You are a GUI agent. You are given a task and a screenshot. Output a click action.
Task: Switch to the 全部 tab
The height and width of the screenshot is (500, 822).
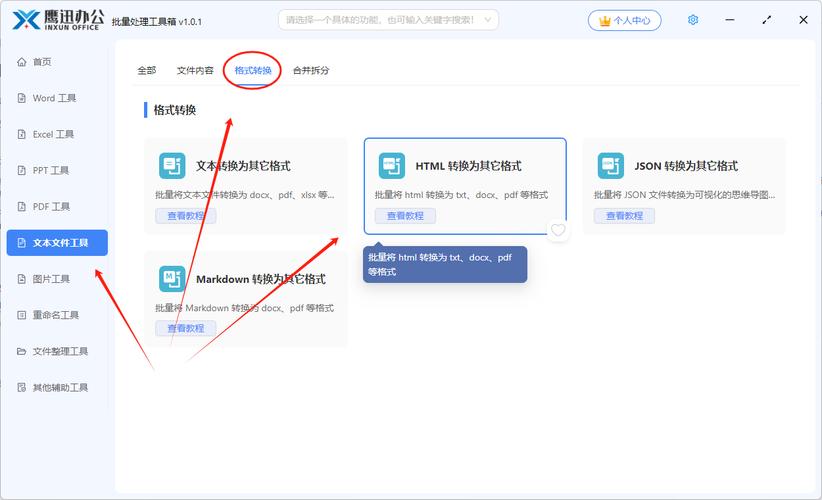pos(147,70)
